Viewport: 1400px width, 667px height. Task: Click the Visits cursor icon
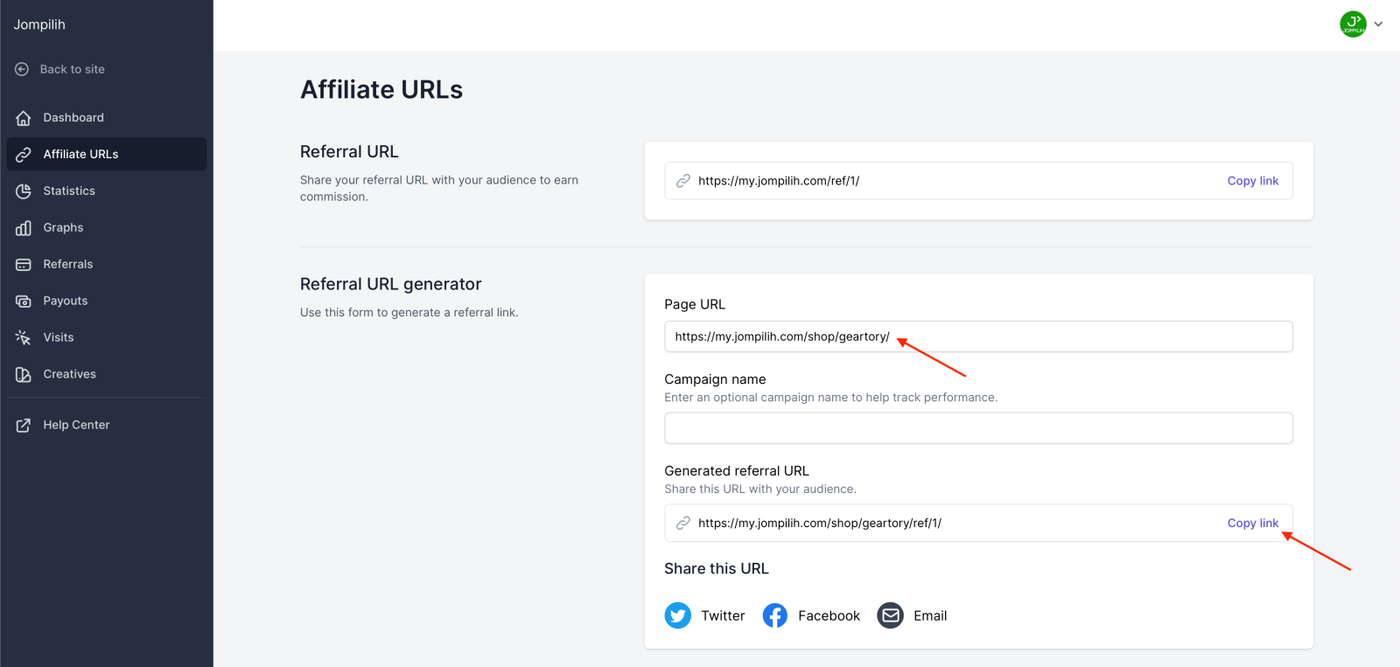23,338
